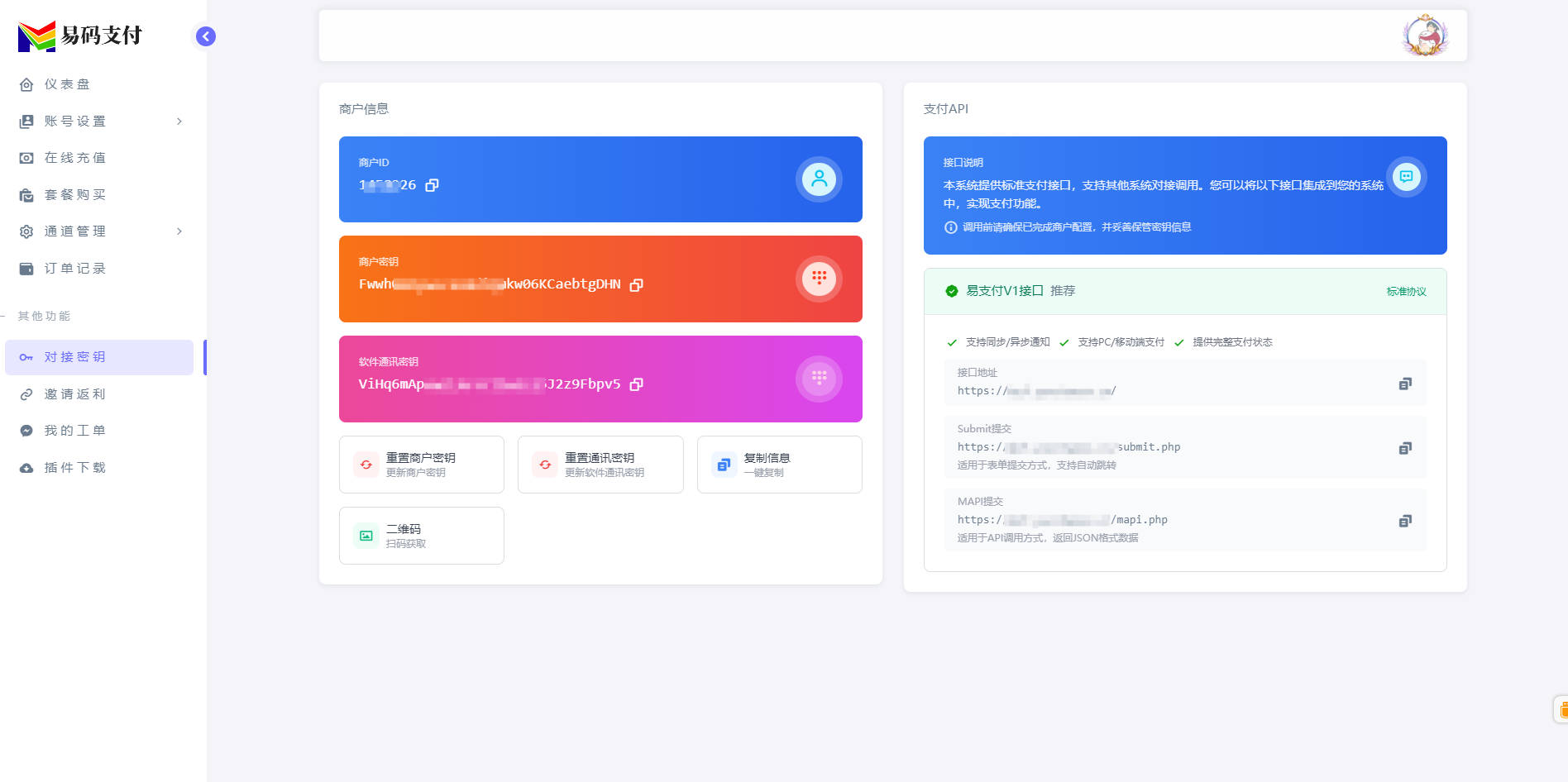Copy the MAPI提交 mapi.php URL
Image resolution: width=1568 pixels, height=782 pixels.
pos(1405,520)
